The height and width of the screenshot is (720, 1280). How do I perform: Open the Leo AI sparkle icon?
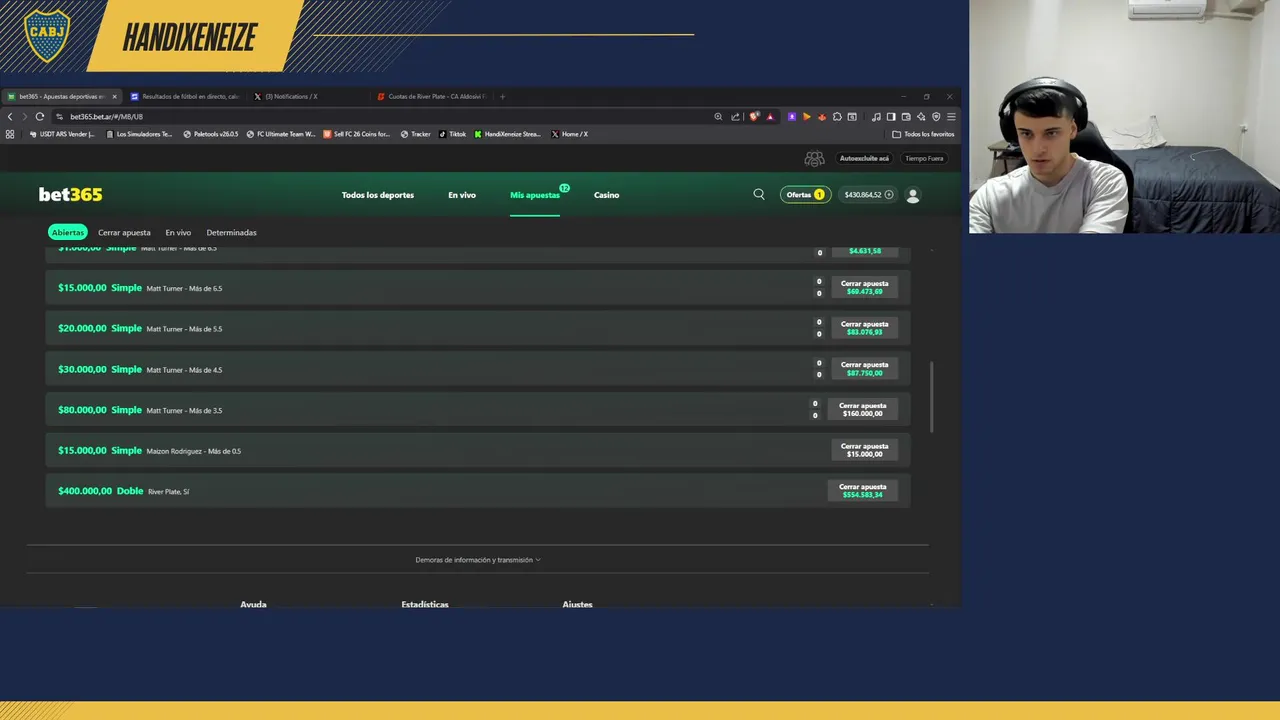pyautogui.click(x=921, y=116)
